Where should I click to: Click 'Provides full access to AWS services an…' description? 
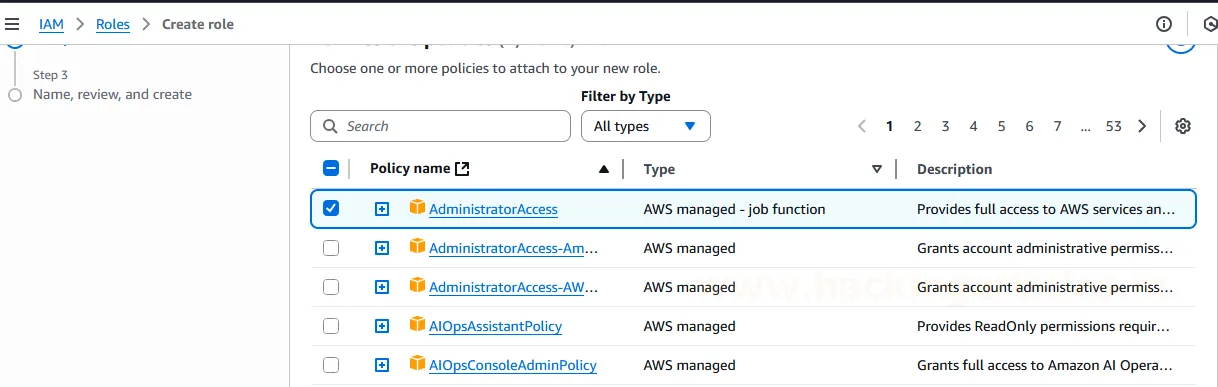pyautogui.click(x=1046, y=209)
